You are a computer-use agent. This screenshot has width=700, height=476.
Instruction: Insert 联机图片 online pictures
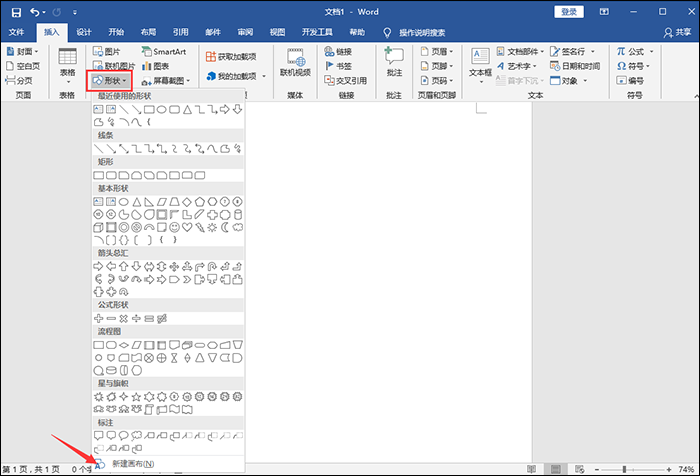tap(114, 66)
